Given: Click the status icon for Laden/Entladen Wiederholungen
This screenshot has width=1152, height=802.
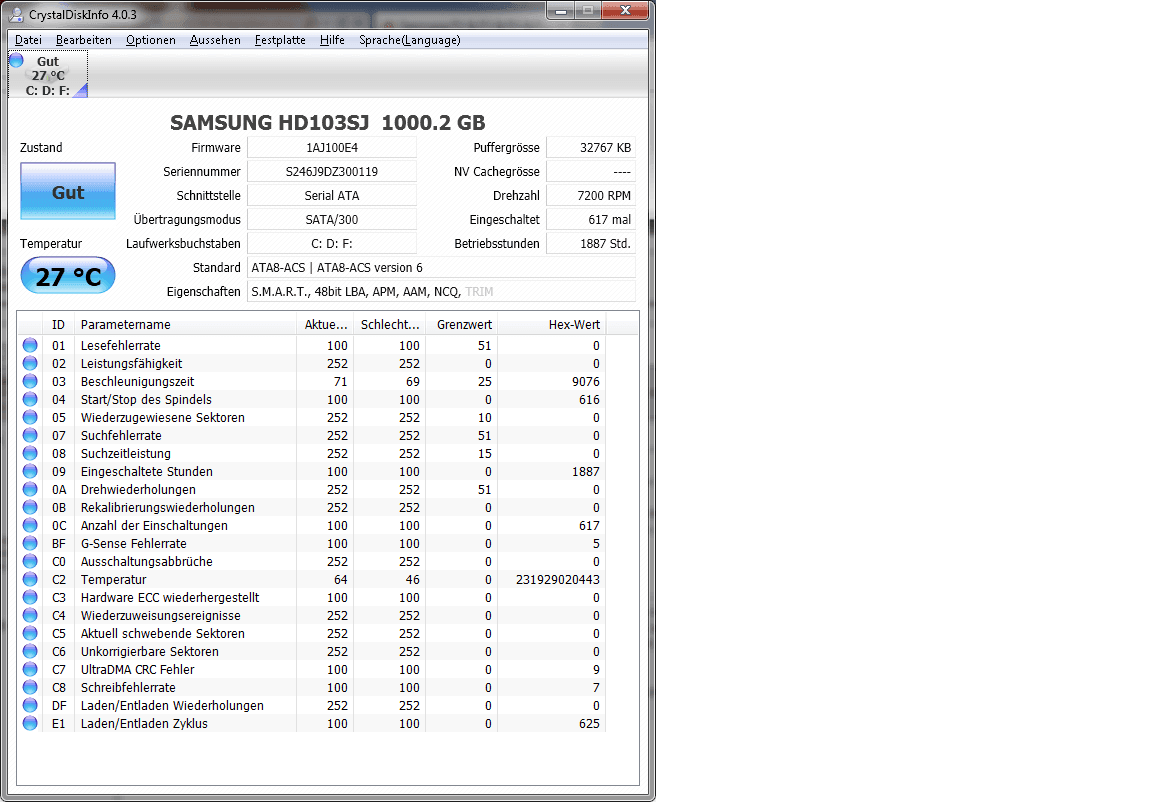Looking at the screenshot, I should (30, 705).
